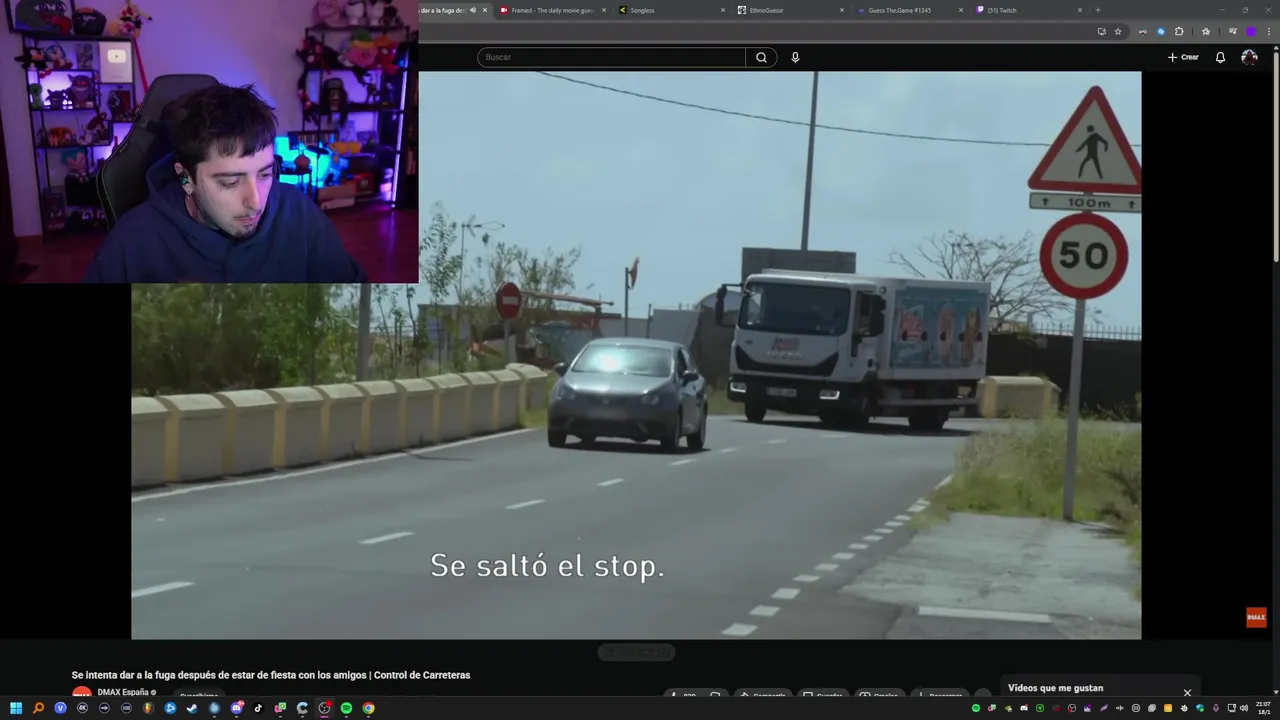Click the YouTube search magnifier button

click(761, 57)
